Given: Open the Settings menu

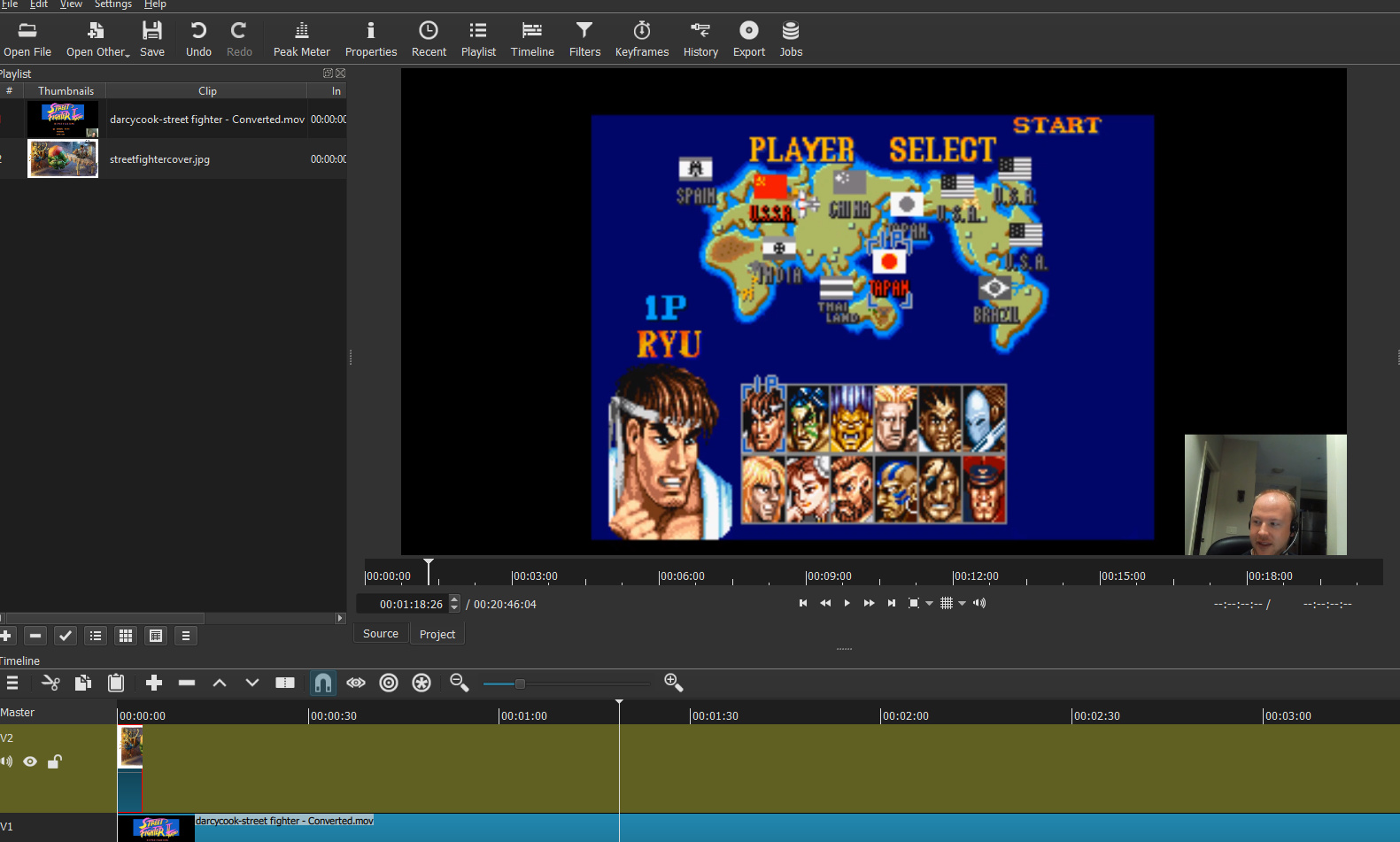Looking at the screenshot, I should pyautogui.click(x=113, y=4).
